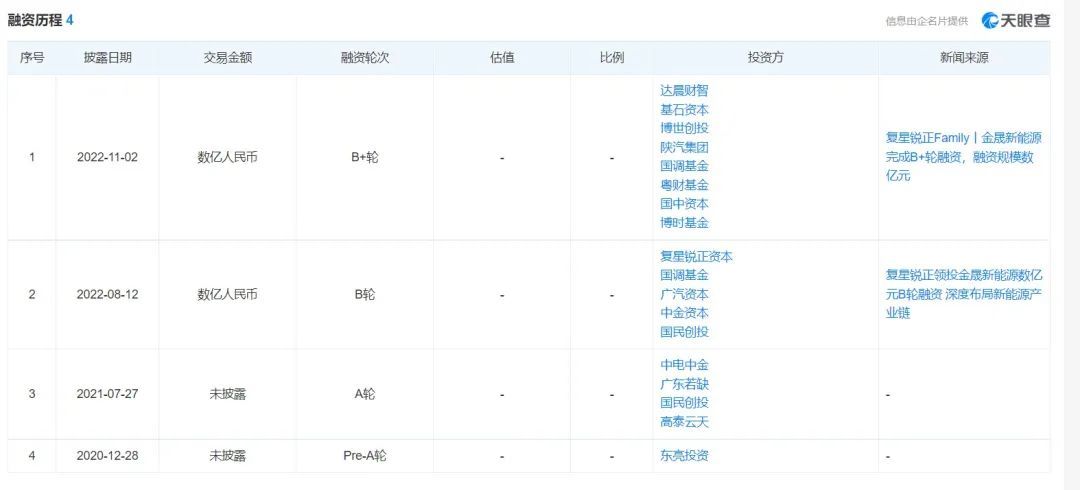The height and width of the screenshot is (490, 1080).
Task: Open 国调基金 in the B+轮 row
Action: coord(684,166)
